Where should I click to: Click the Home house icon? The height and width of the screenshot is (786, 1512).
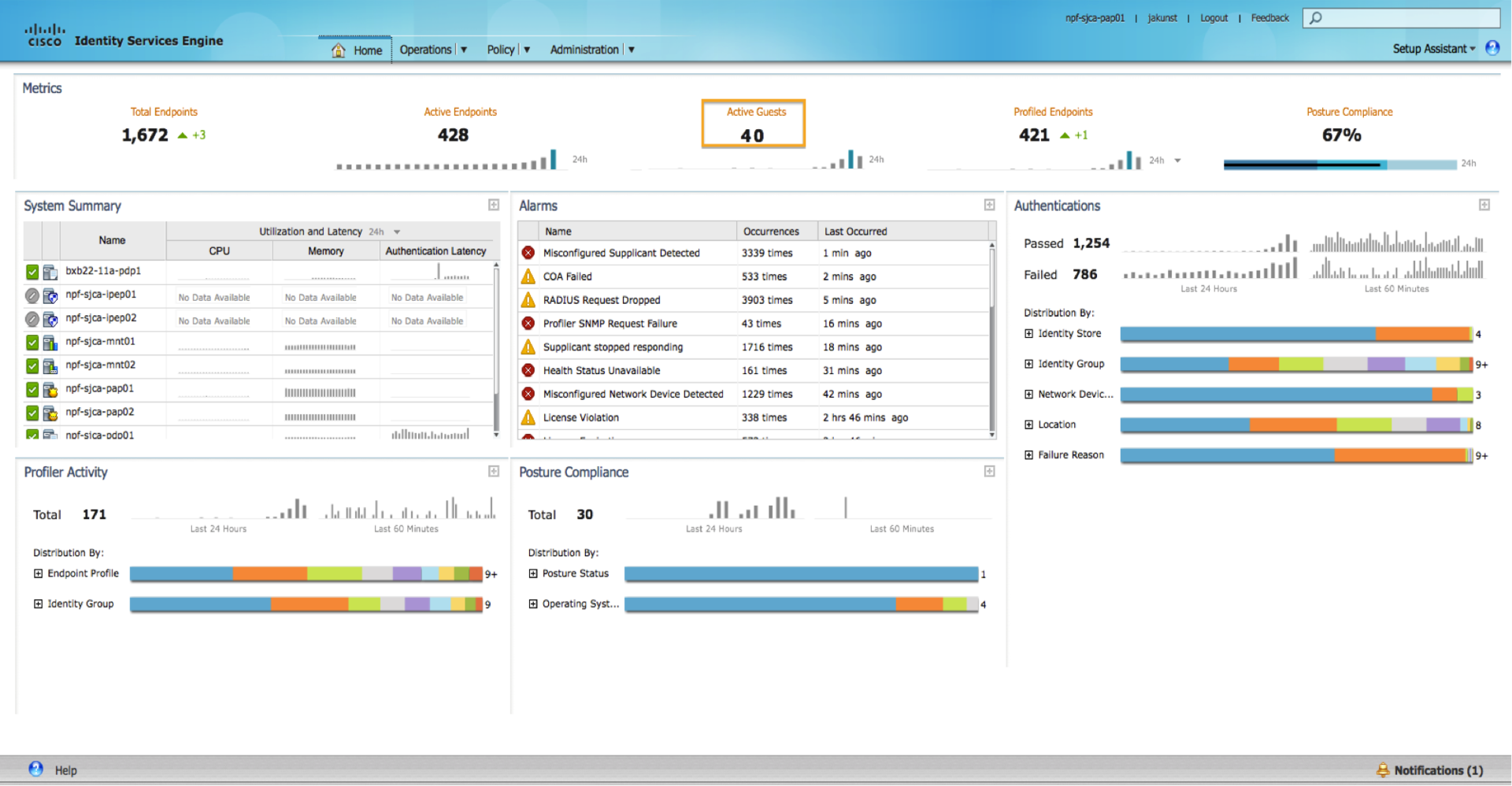(339, 50)
